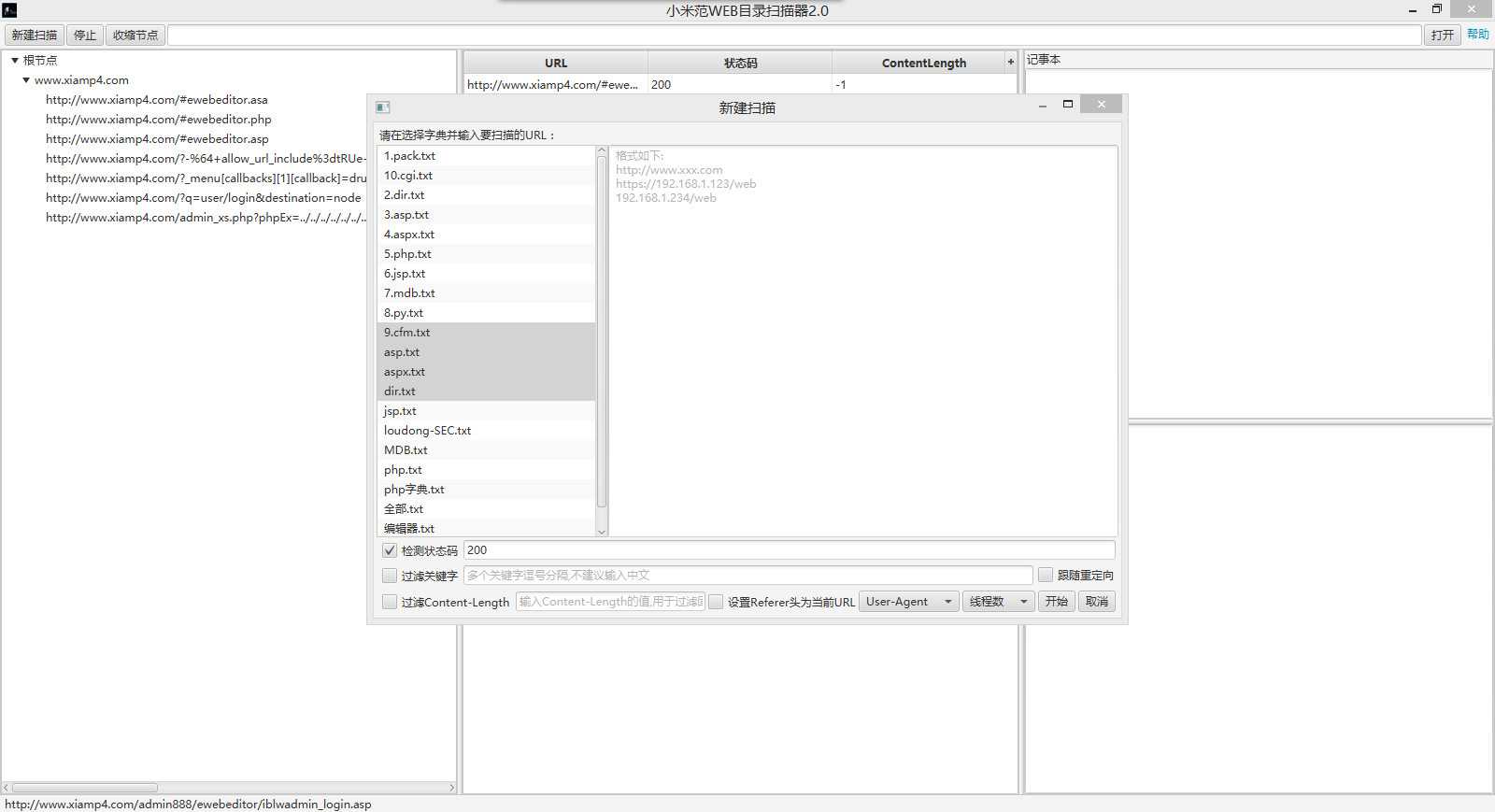Image resolution: width=1495 pixels, height=812 pixels.
Task: Click the address input field in toolbar
Action: (x=794, y=35)
